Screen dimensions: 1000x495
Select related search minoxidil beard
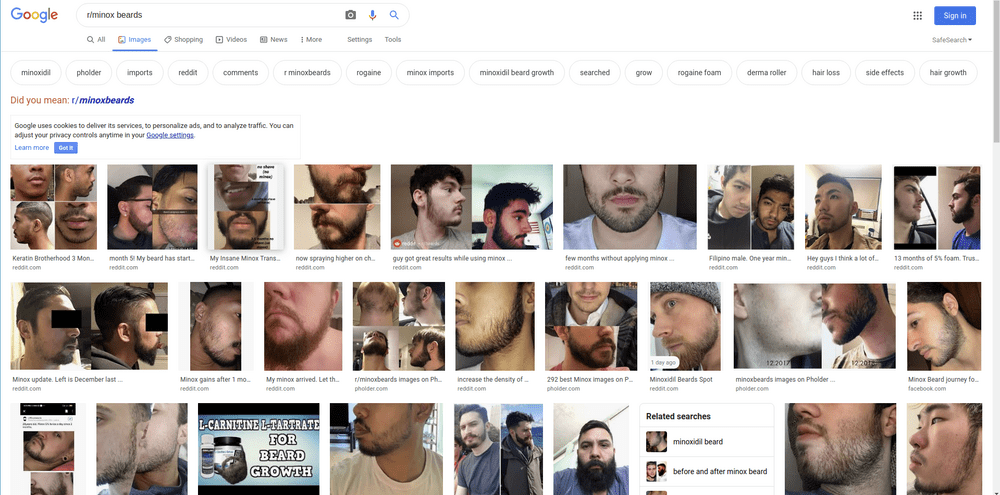[x=707, y=441]
